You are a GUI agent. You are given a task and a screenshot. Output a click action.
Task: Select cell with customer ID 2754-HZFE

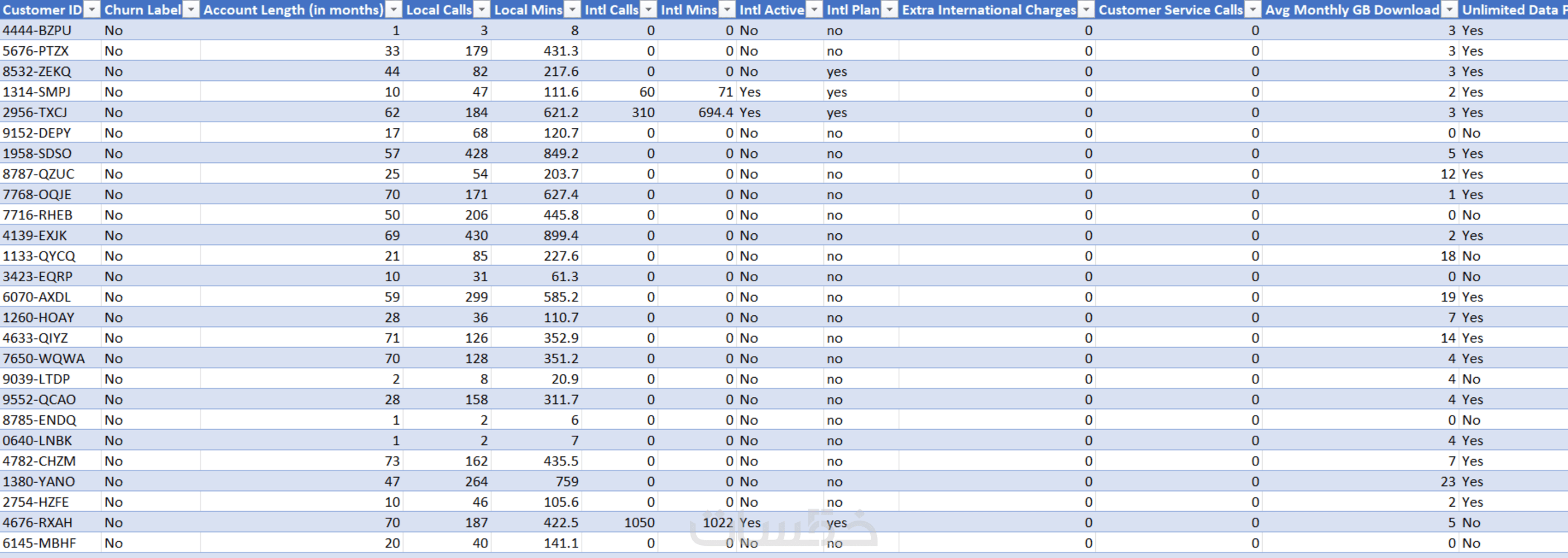(x=51, y=502)
